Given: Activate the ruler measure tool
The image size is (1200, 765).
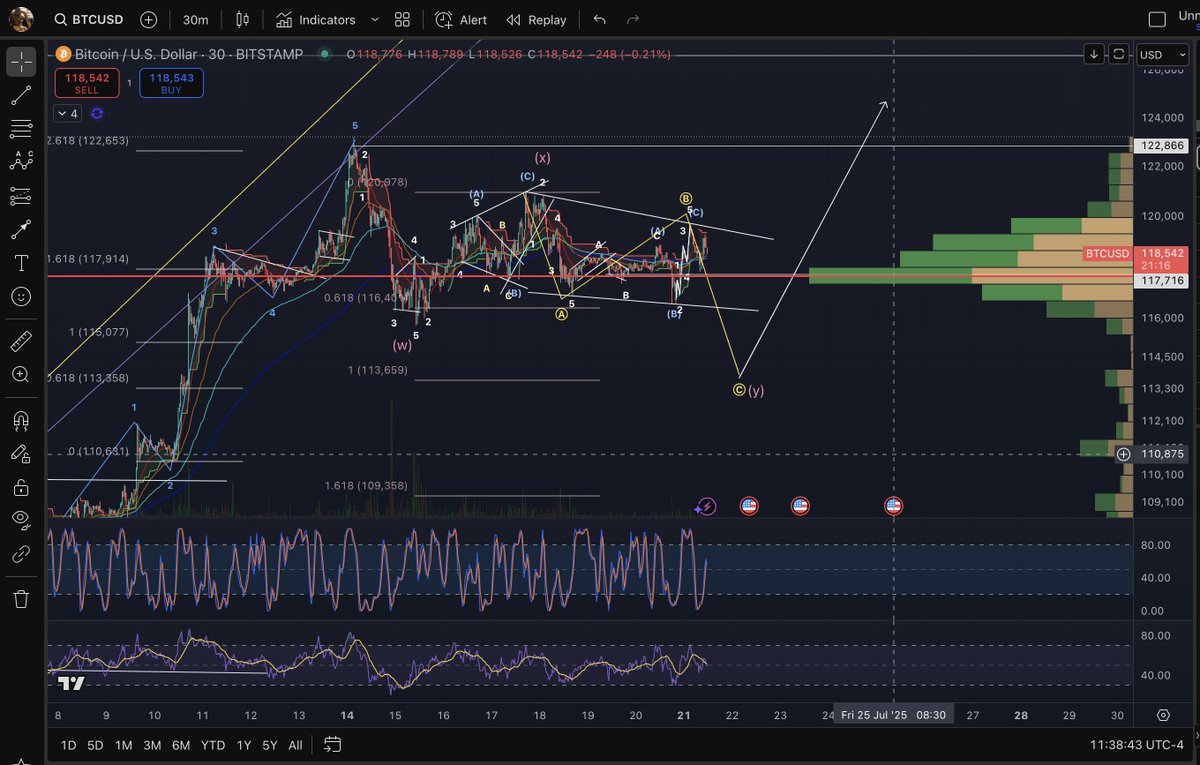Looking at the screenshot, I should click(x=21, y=342).
